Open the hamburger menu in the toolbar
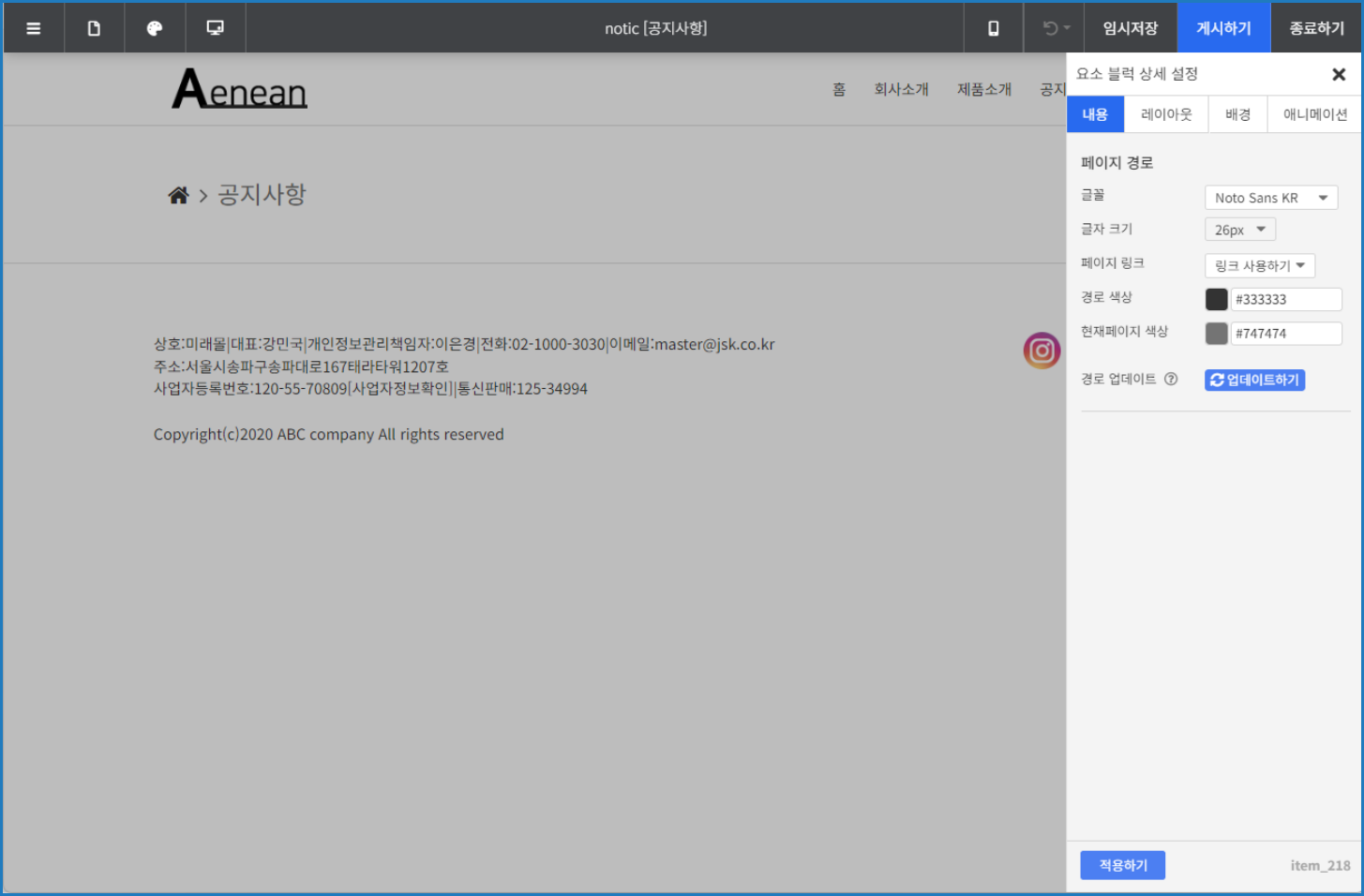Image resolution: width=1364 pixels, height=896 pixels. tap(33, 27)
